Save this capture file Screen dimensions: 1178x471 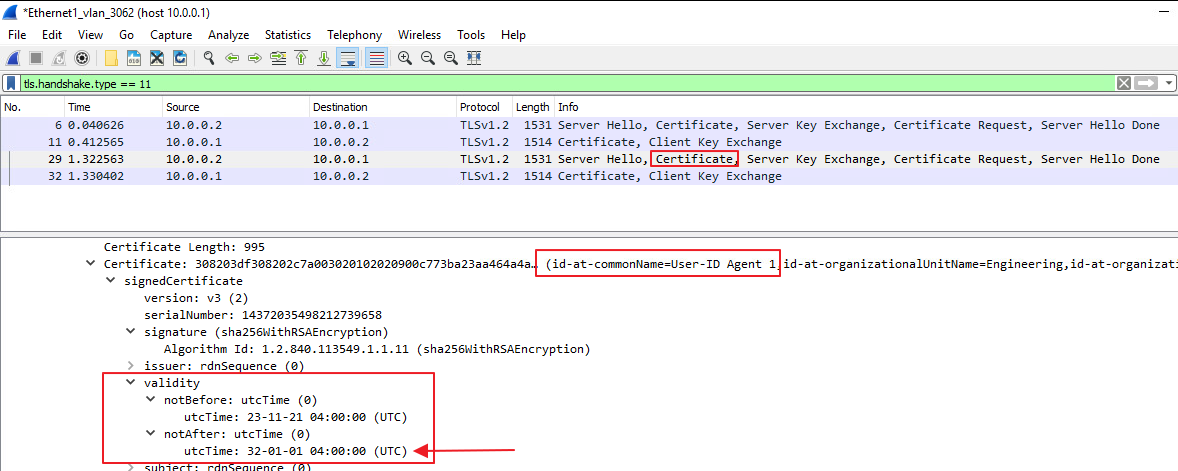point(134,58)
